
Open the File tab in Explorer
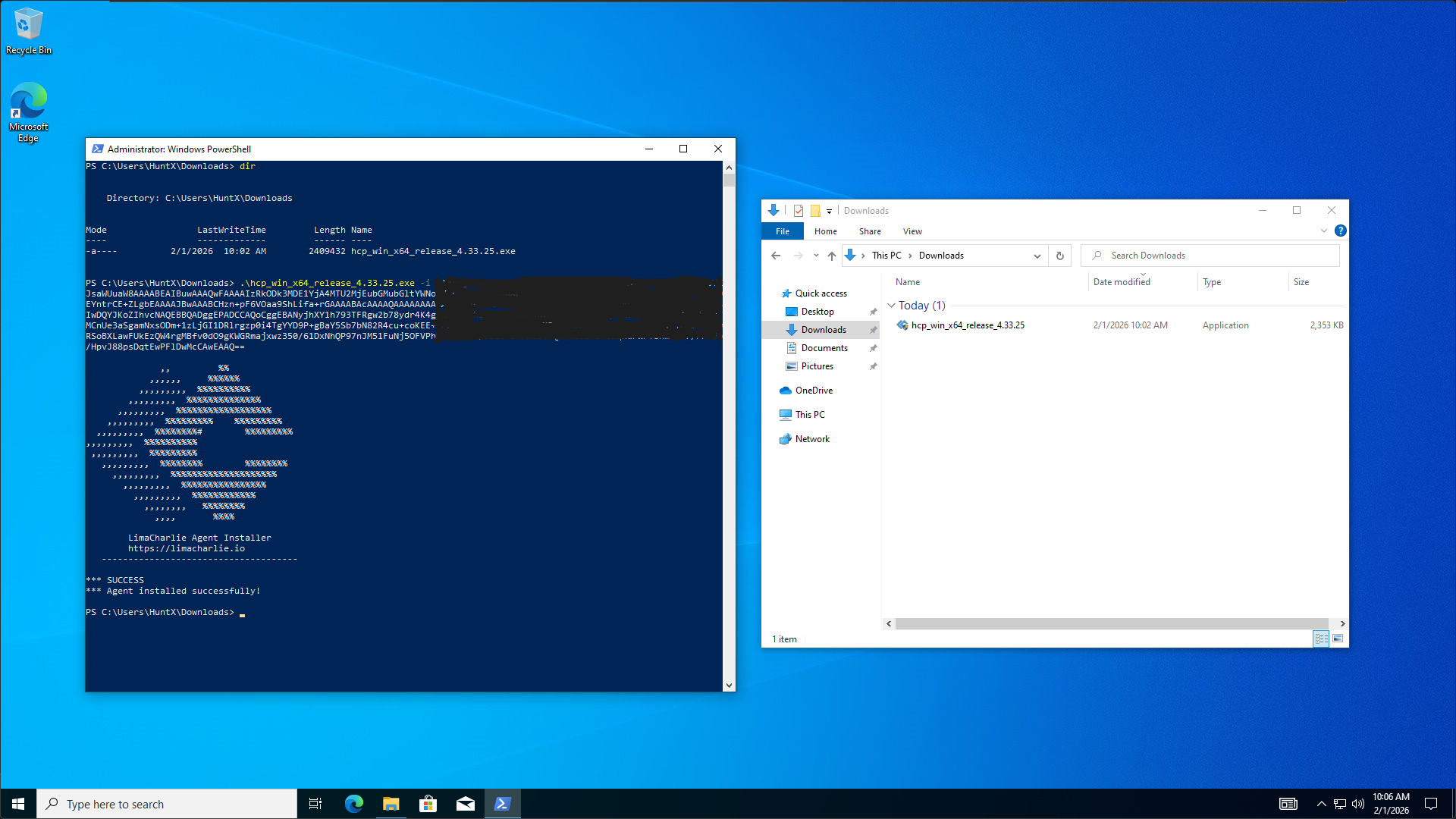point(783,231)
